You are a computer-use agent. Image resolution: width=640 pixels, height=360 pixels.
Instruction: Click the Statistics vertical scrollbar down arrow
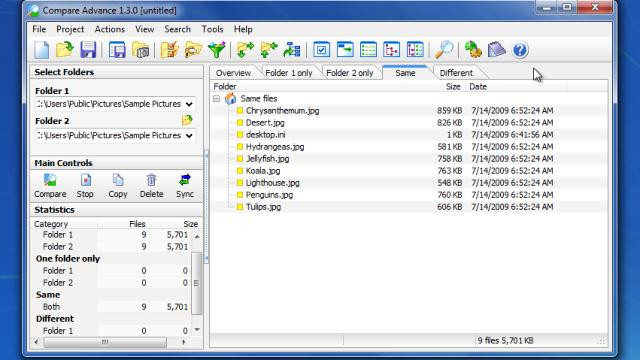pos(197,330)
